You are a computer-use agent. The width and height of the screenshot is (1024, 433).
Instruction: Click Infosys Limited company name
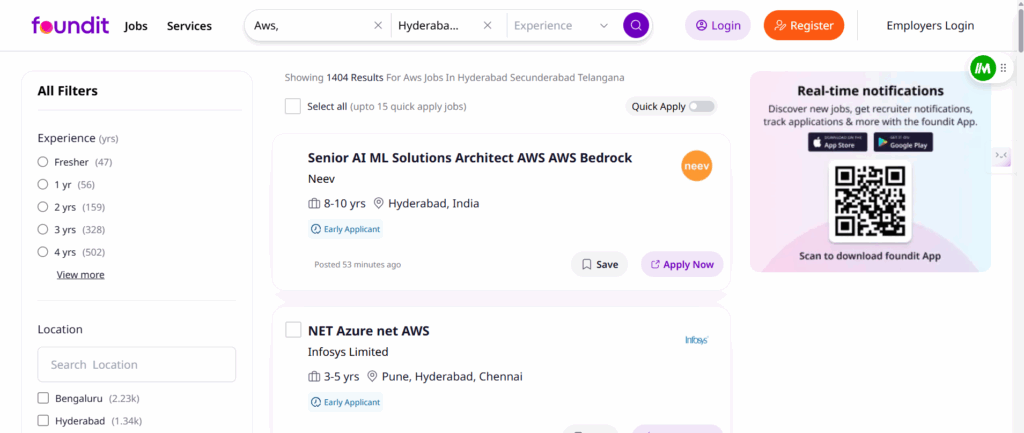click(x=348, y=352)
